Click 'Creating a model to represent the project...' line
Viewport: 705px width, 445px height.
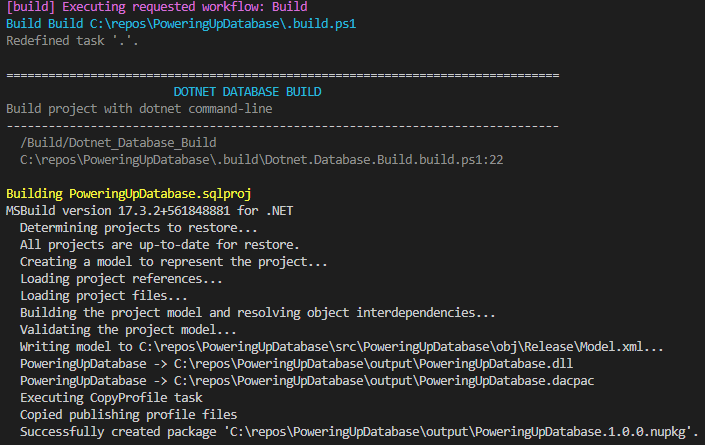coord(174,262)
